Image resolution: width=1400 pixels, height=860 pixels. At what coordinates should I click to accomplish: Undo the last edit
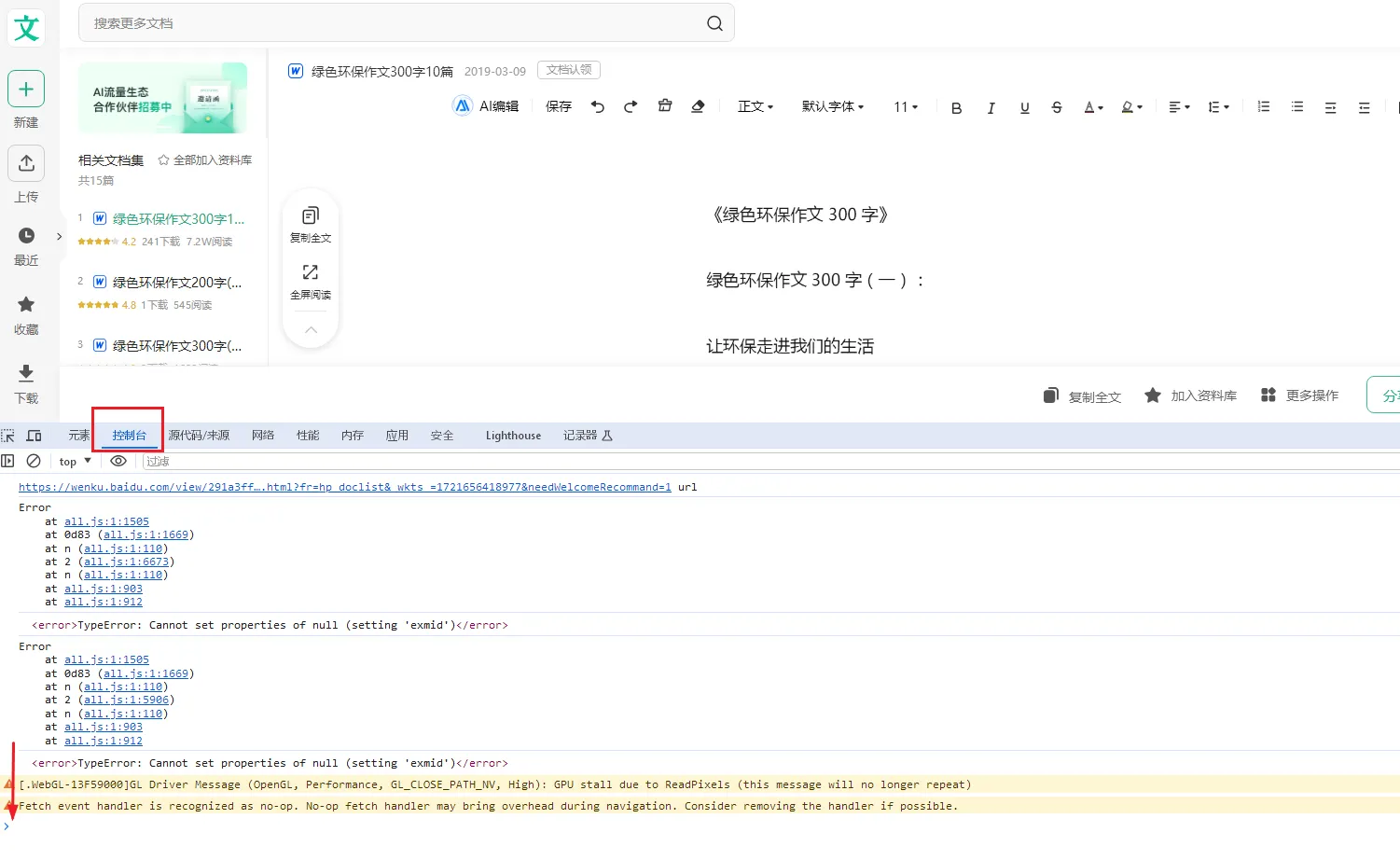598,106
